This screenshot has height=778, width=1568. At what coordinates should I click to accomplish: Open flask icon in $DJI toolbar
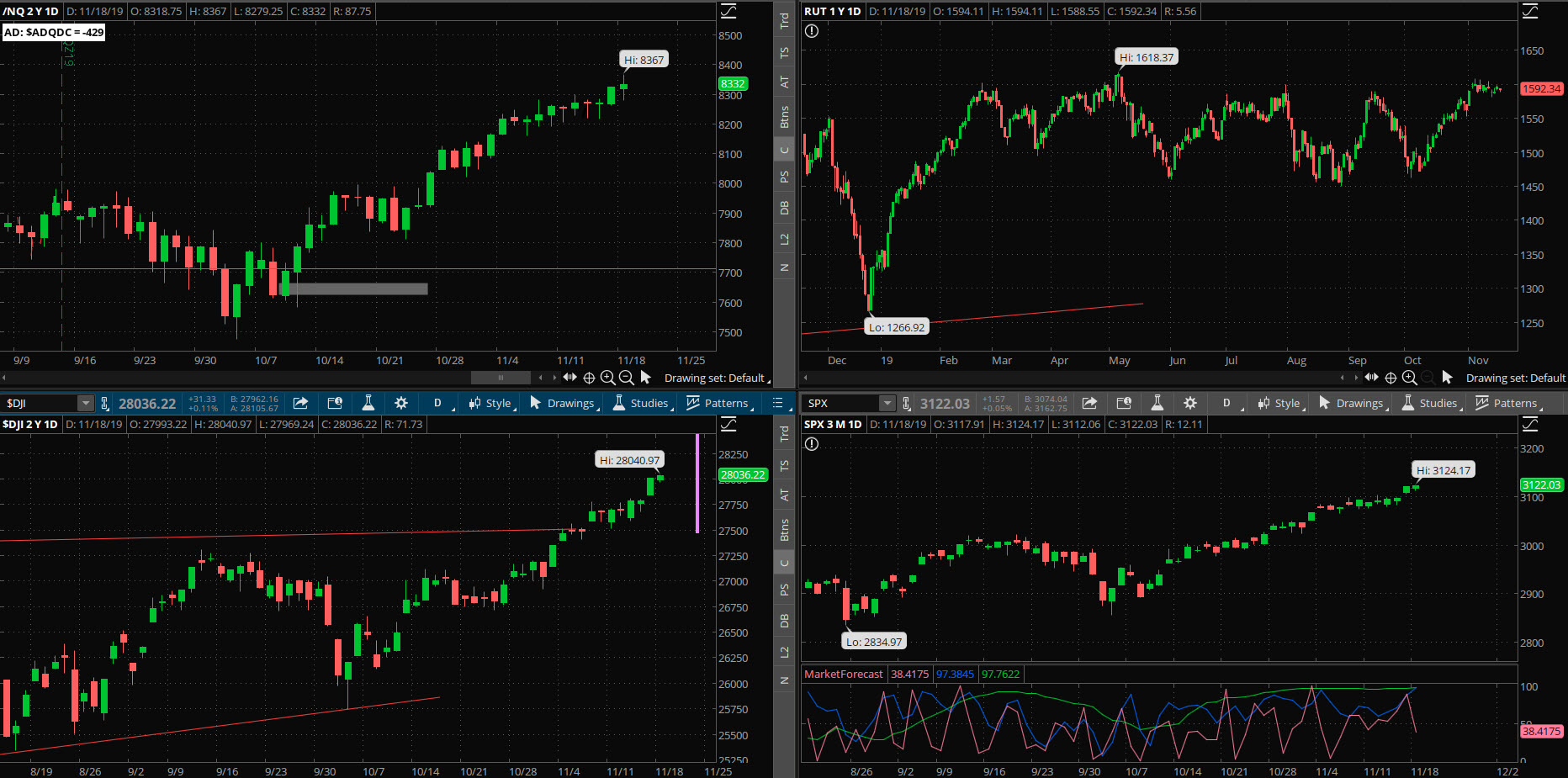pyautogui.click(x=368, y=403)
